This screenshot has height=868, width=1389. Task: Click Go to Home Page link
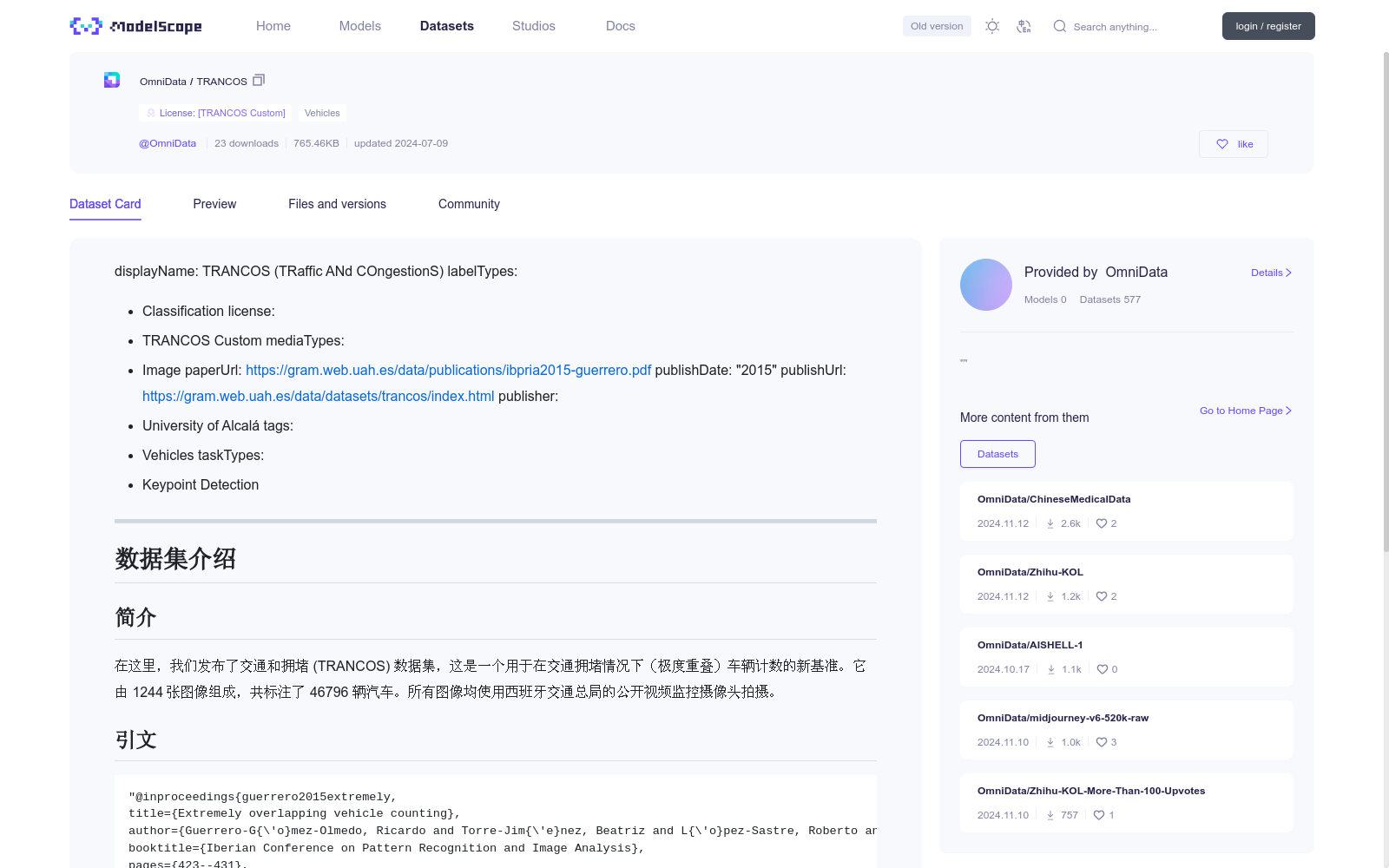click(1246, 411)
